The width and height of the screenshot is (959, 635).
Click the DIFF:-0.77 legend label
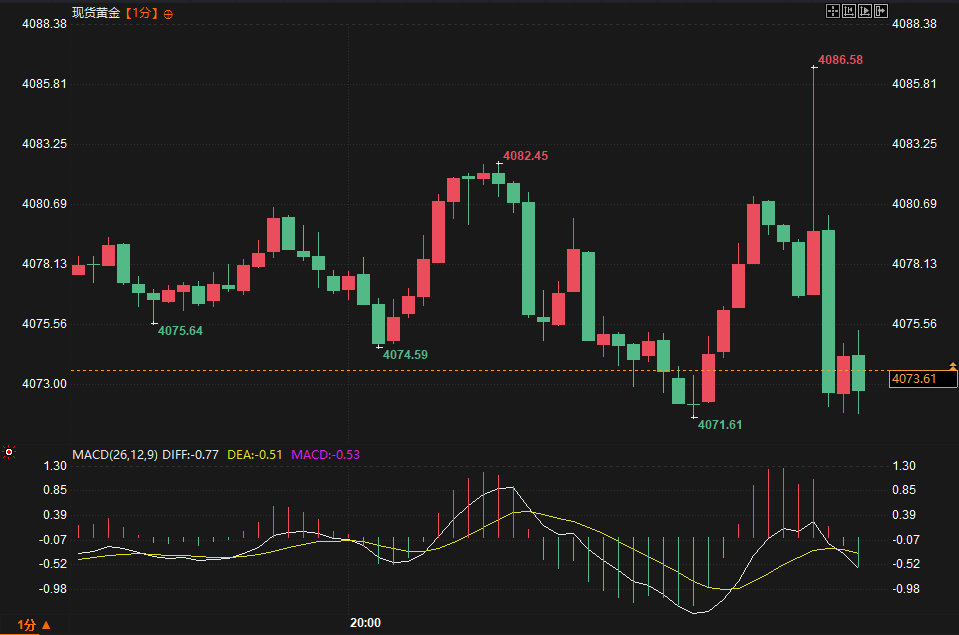190,455
